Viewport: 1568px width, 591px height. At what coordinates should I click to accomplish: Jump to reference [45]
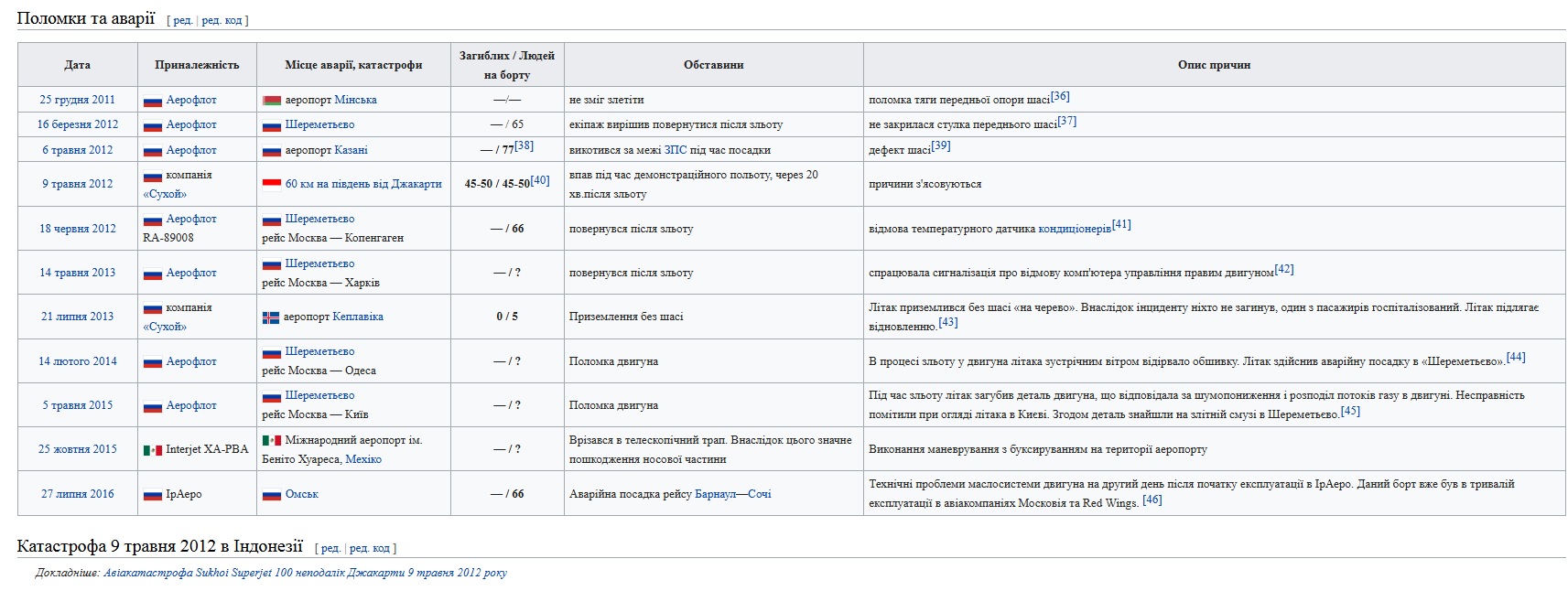[1350, 411]
